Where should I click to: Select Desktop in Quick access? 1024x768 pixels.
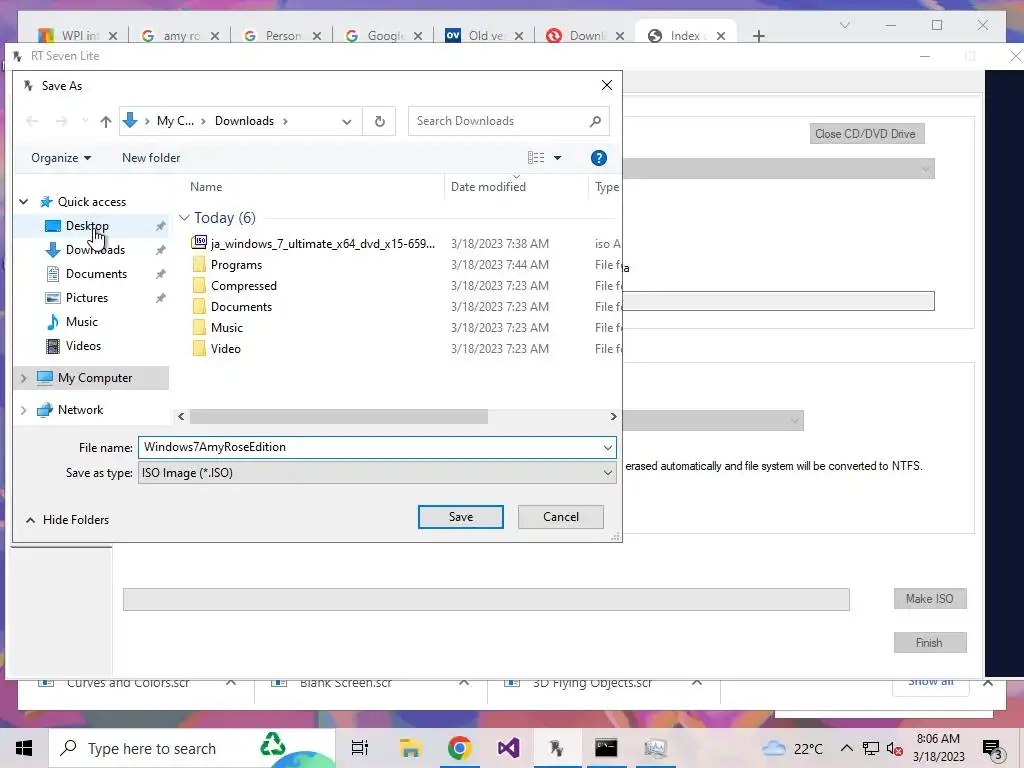pyautogui.click(x=87, y=226)
